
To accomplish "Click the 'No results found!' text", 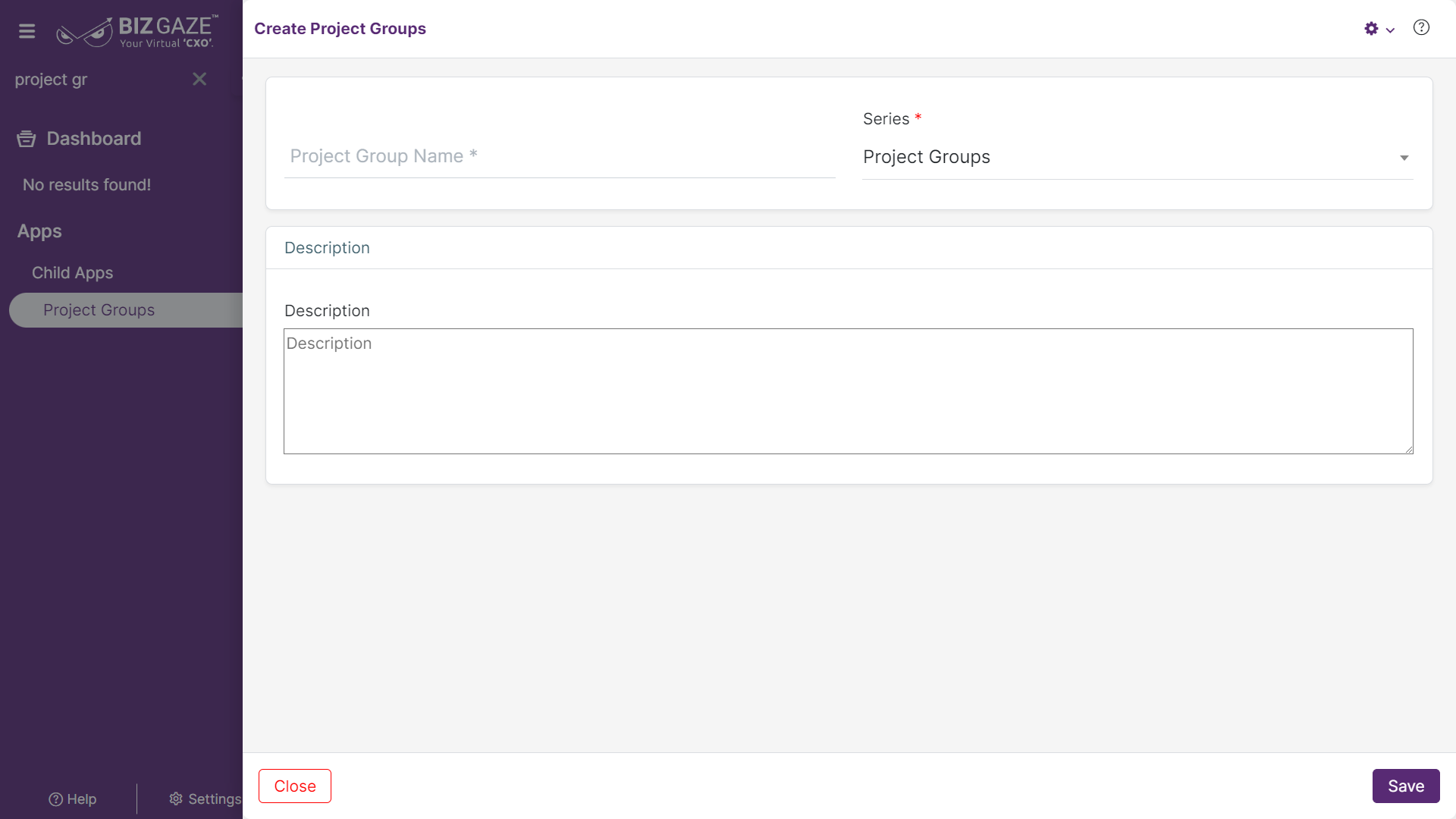I will point(86,185).
